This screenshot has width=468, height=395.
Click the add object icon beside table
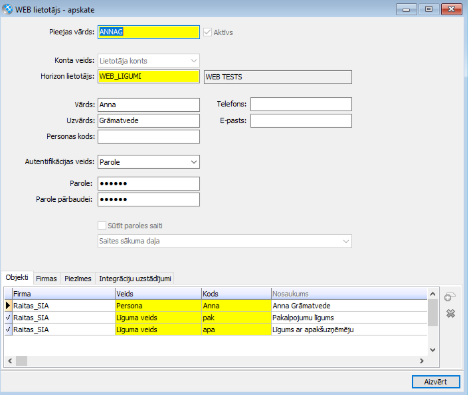(450, 296)
